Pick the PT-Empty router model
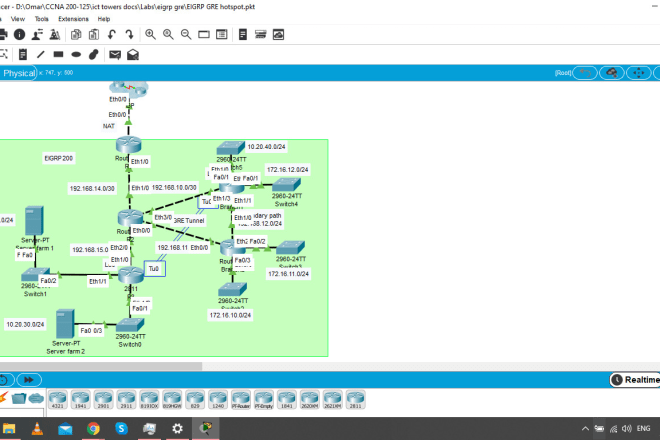The width and height of the screenshot is (660, 440). (x=264, y=400)
